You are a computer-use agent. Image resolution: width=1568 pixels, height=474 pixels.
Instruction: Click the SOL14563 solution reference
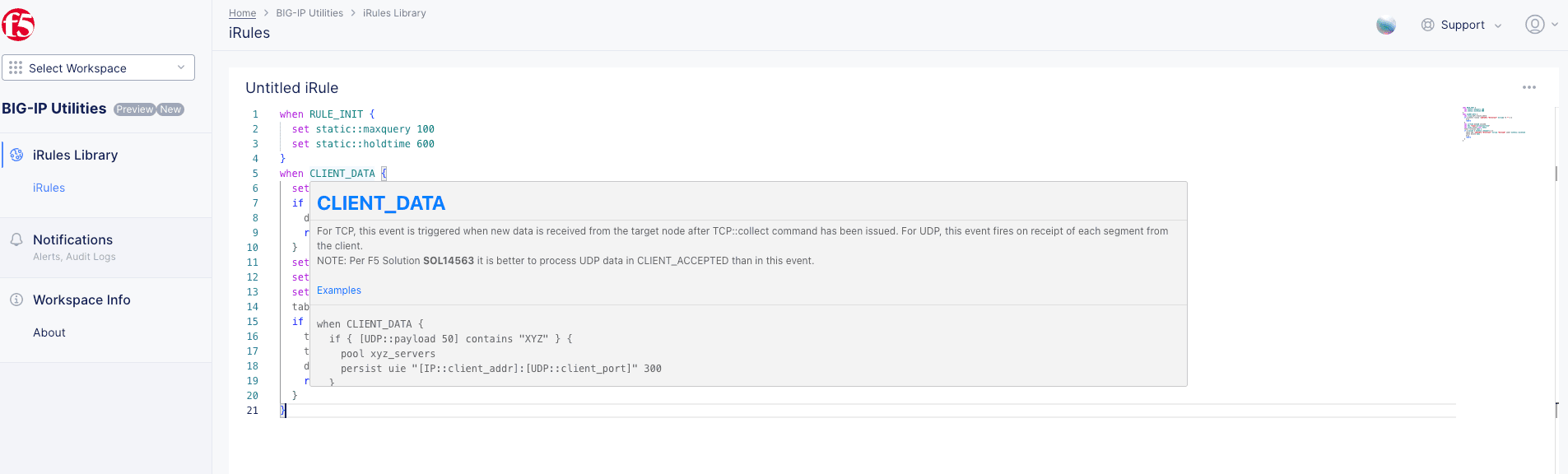click(449, 261)
